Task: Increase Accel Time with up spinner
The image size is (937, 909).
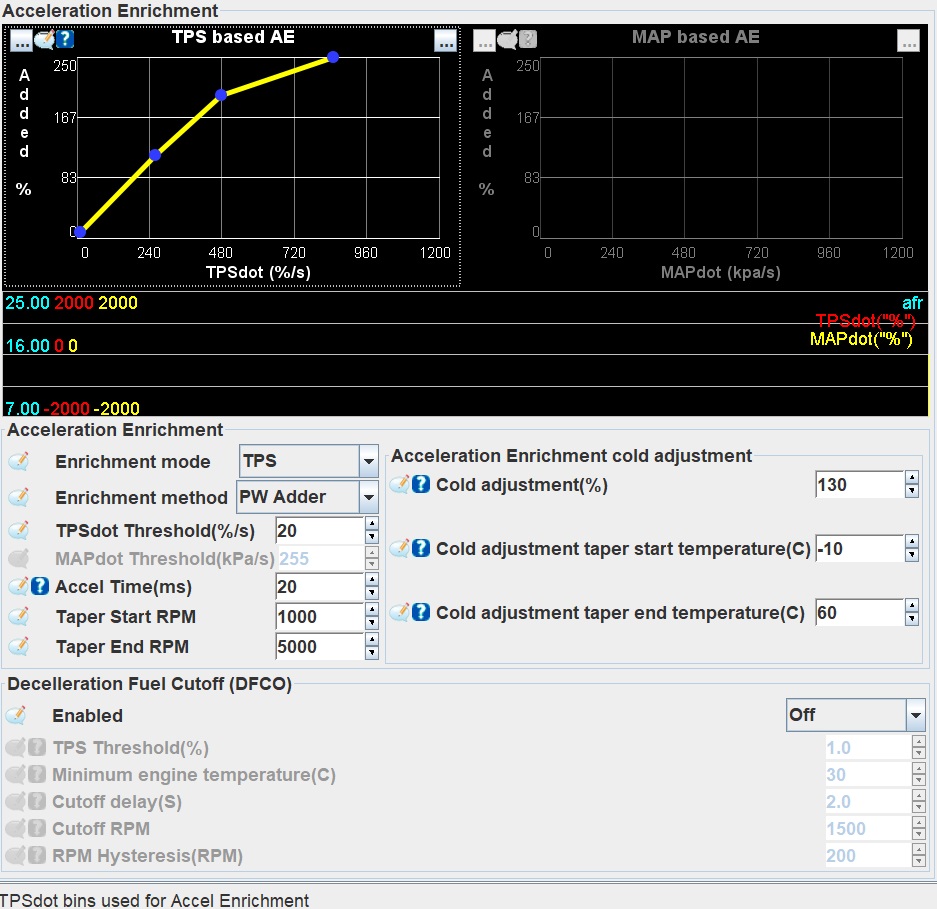Action: pos(372,580)
